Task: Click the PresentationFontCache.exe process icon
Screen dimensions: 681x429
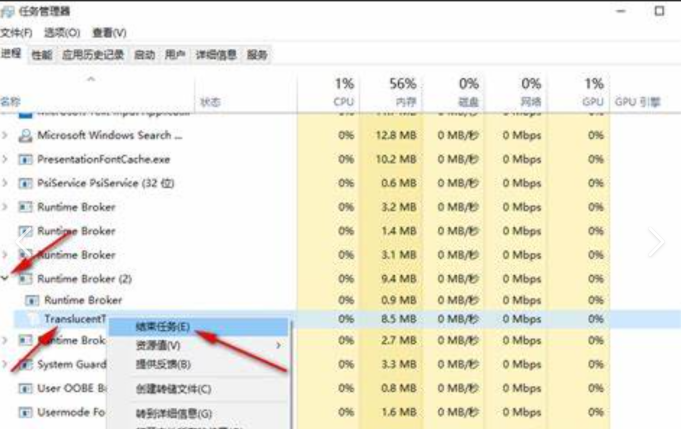Action: [x=25, y=159]
